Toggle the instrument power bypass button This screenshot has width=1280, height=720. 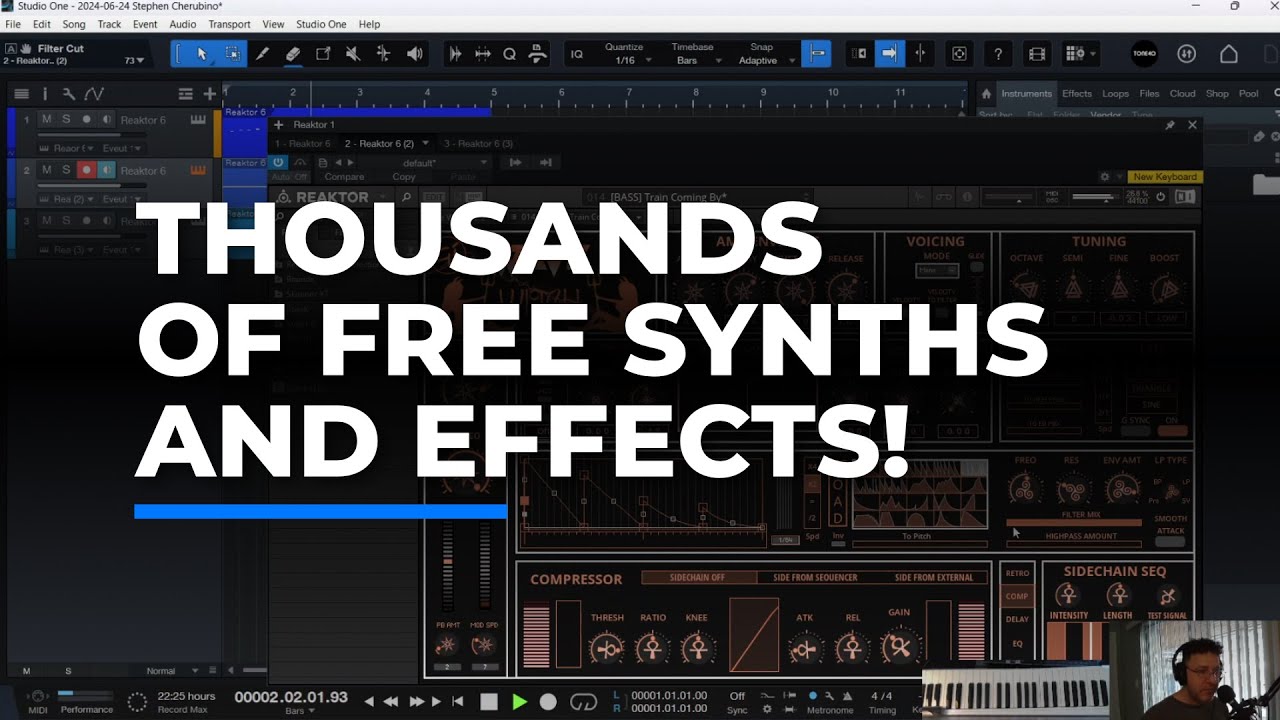point(279,162)
